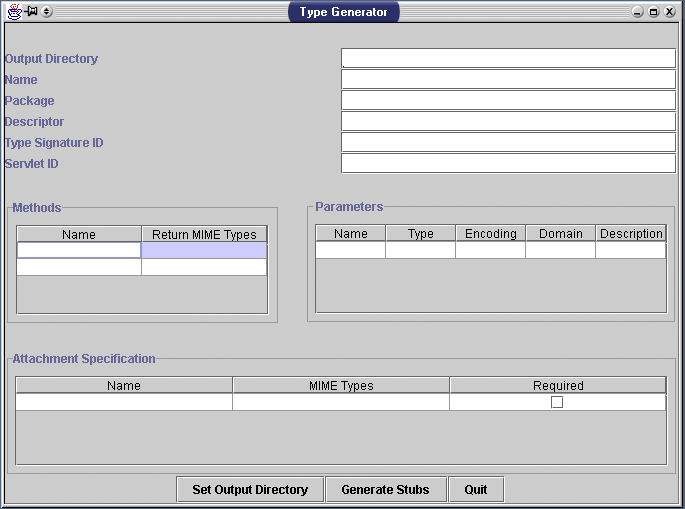The height and width of the screenshot is (509, 685).
Task: Click the round shade button beside the pin
Action: (x=47, y=12)
